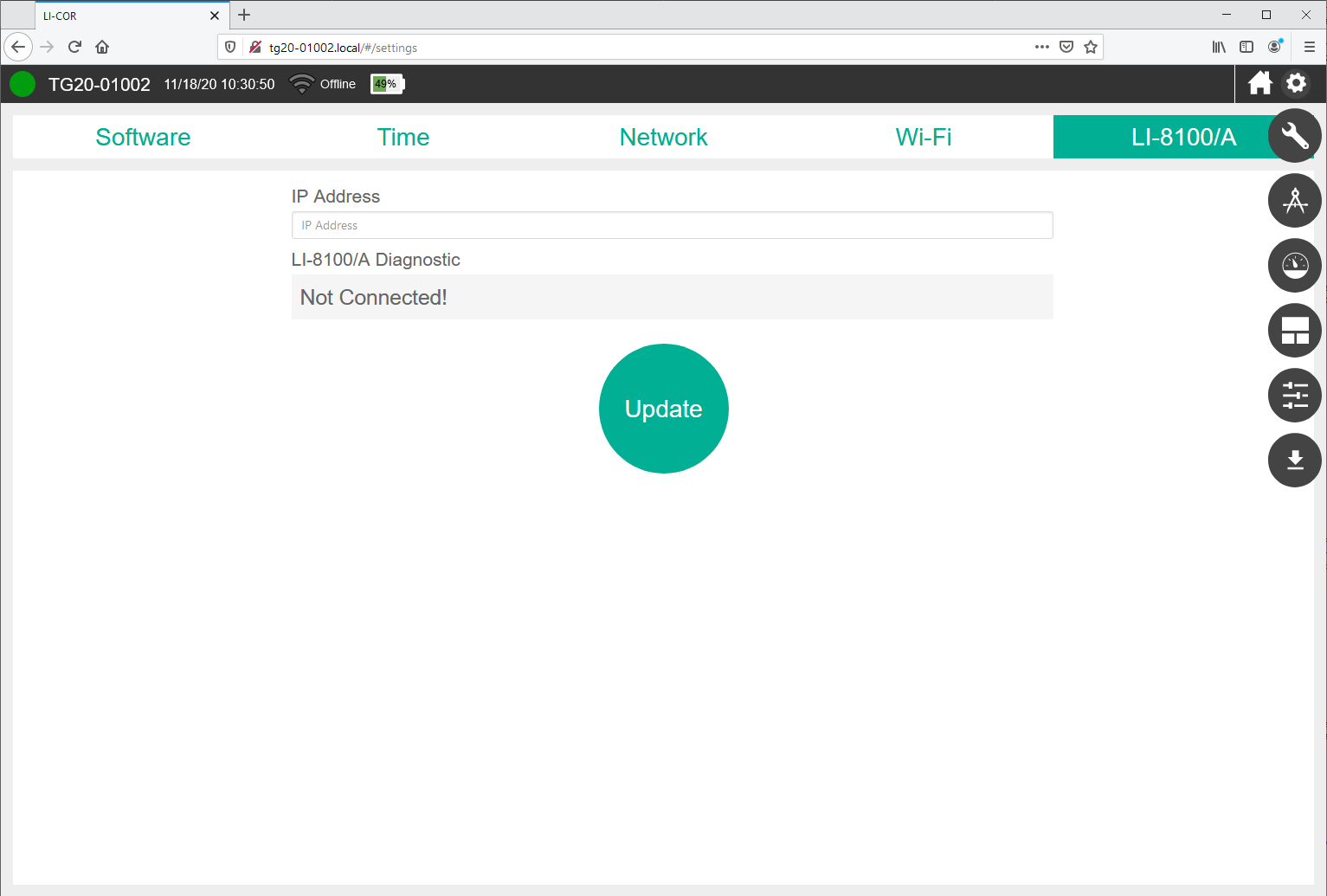This screenshot has width=1327, height=896.
Task: Click the round Update button
Action: [x=664, y=409]
